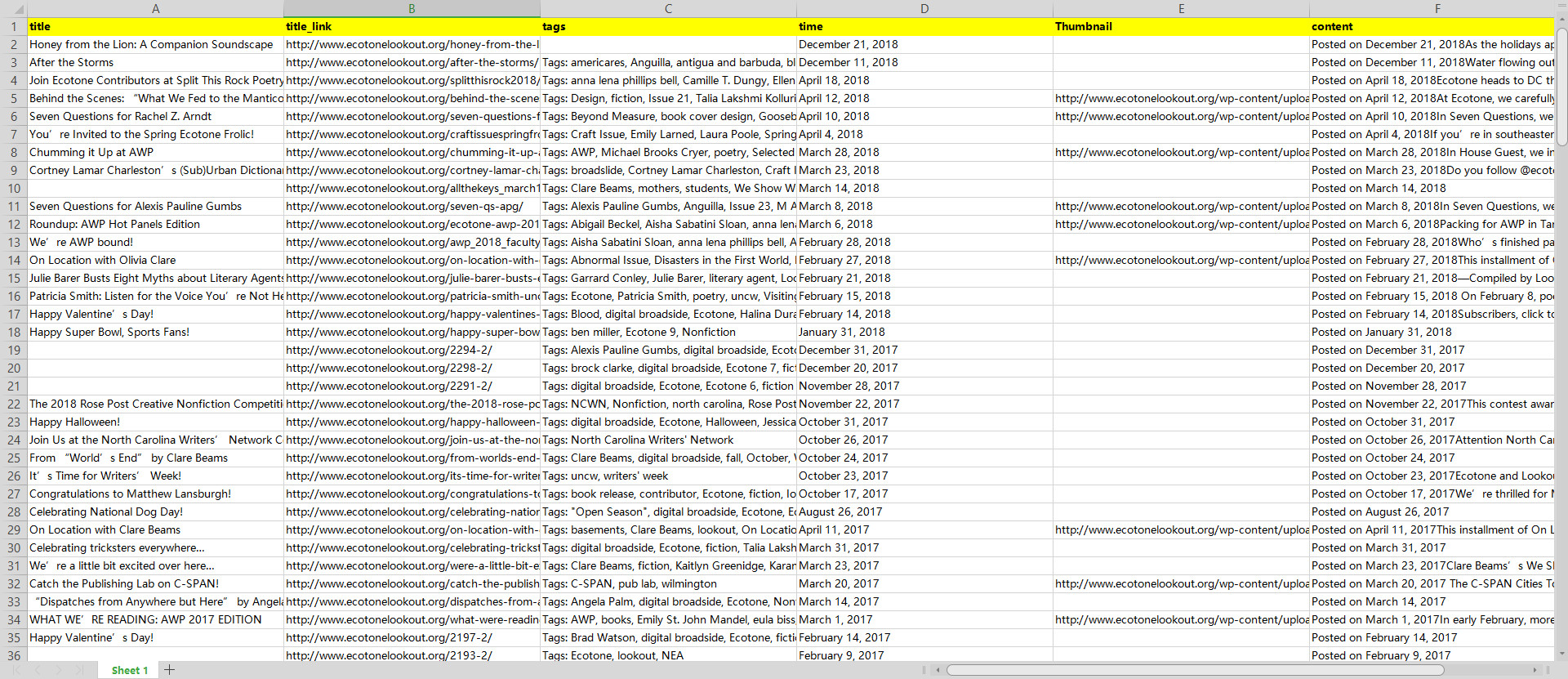The height and width of the screenshot is (679, 1568).
Task: Click the horizontal scrollbar thumb
Action: (x=1194, y=670)
